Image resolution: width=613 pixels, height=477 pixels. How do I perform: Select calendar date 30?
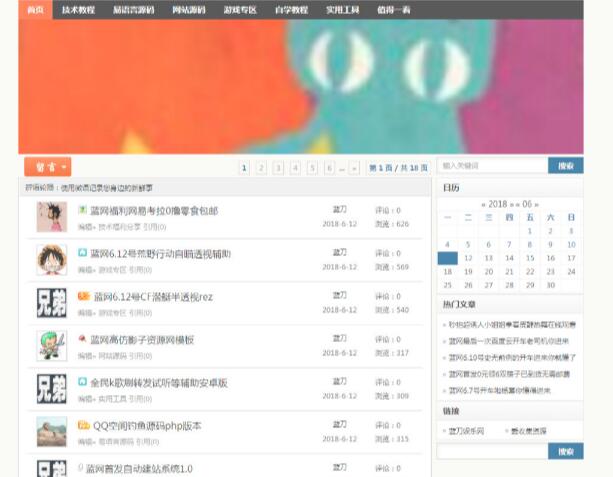click(x=550, y=285)
